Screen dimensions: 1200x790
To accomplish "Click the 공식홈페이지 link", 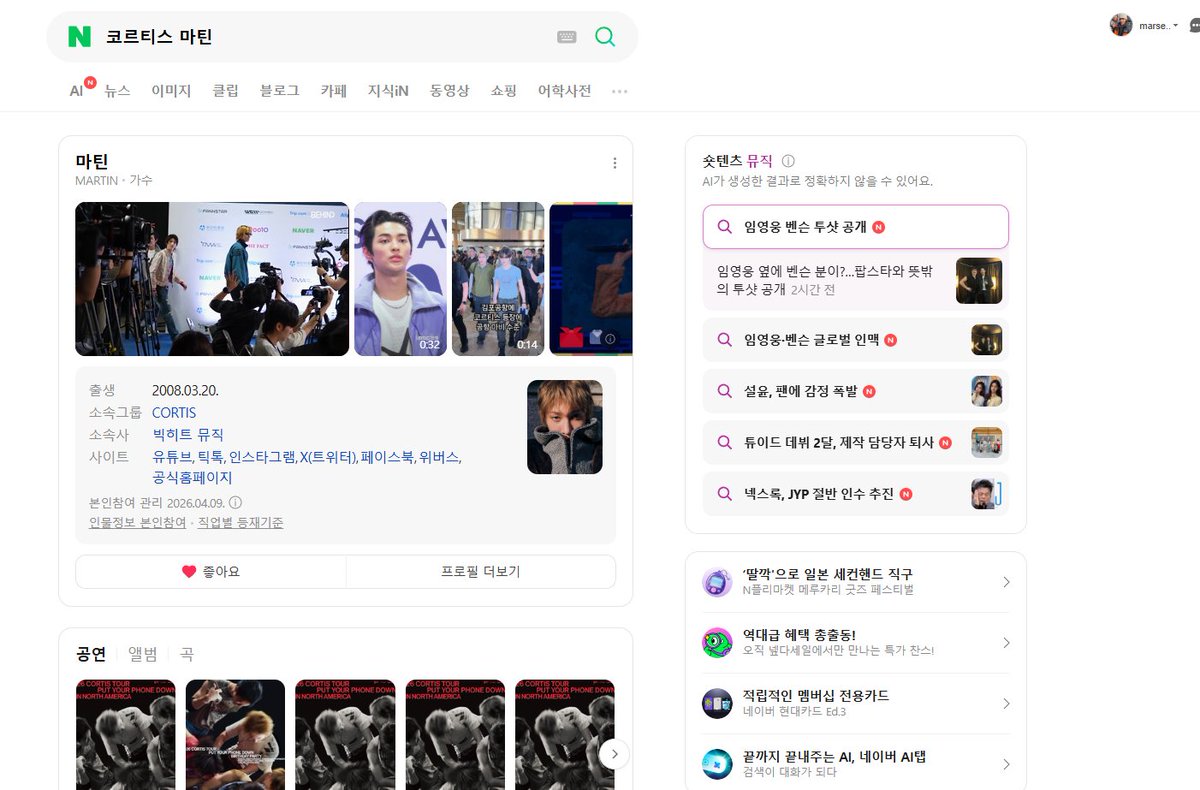I will pyautogui.click(x=192, y=478).
